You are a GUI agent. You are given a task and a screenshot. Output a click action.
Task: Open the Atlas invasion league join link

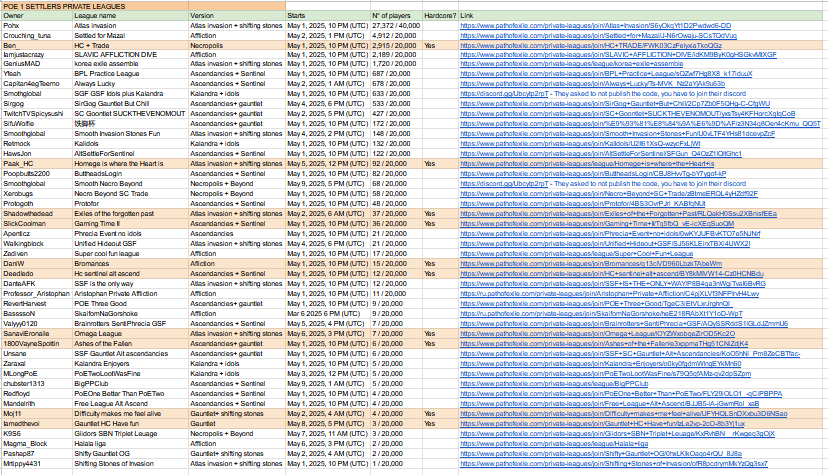596,25
